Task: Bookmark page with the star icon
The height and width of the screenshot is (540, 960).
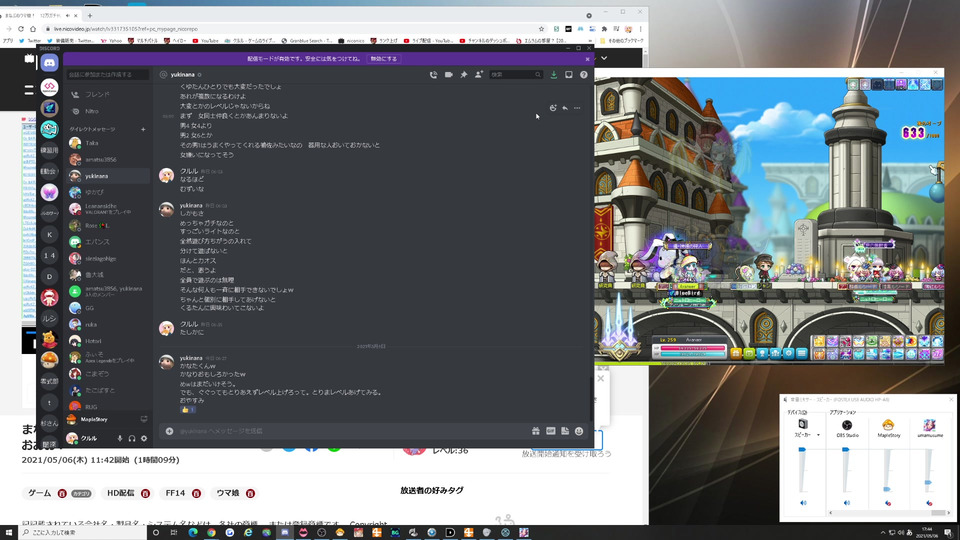Action: (541, 29)
